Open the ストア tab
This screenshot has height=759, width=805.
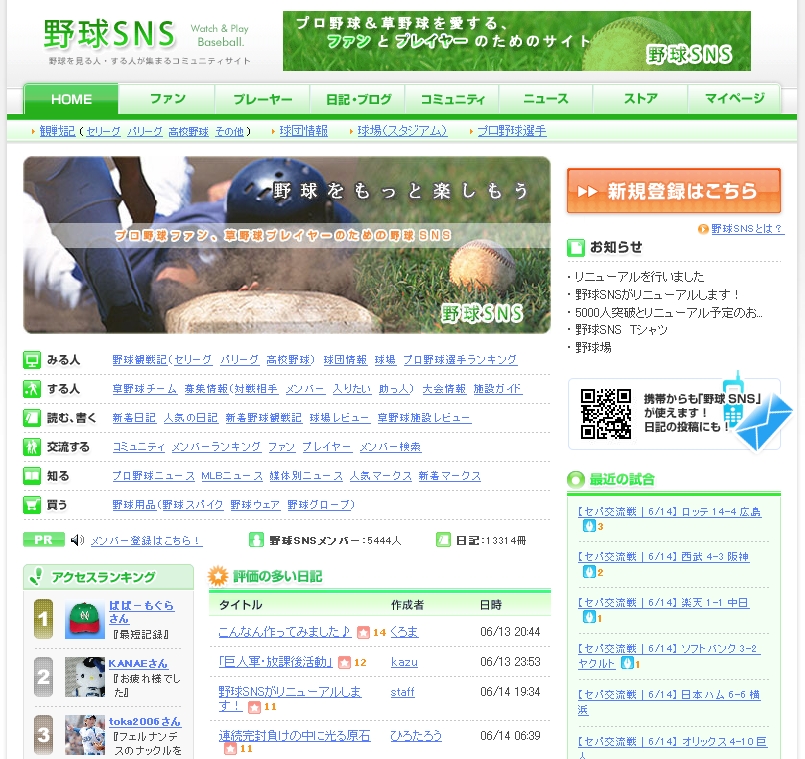click(640, 99)
